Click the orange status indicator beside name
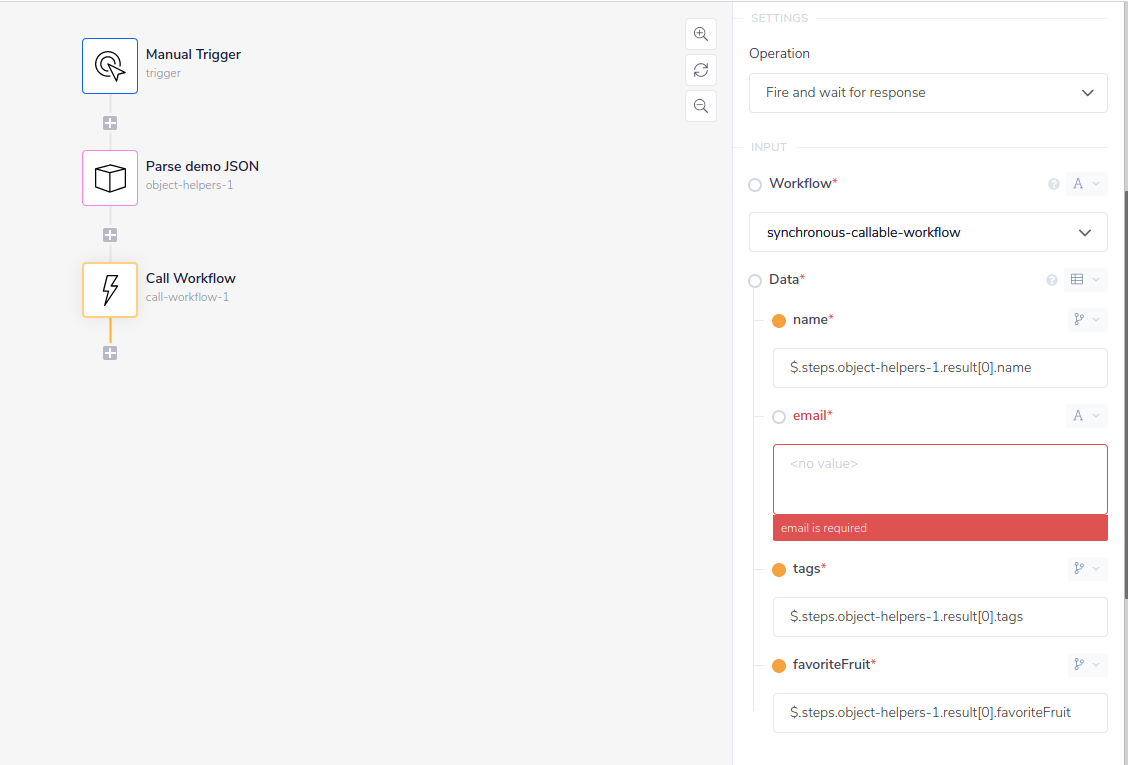The height and width of the screenshot is (765, 1128). (779, 321)
